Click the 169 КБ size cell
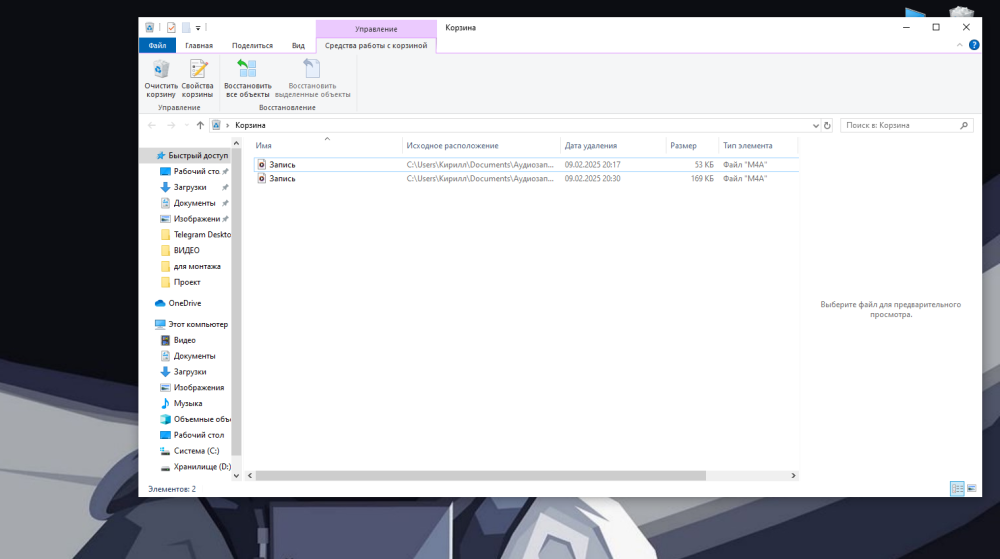This screenshot has width=1000, height=559. [x=702, y=178]
